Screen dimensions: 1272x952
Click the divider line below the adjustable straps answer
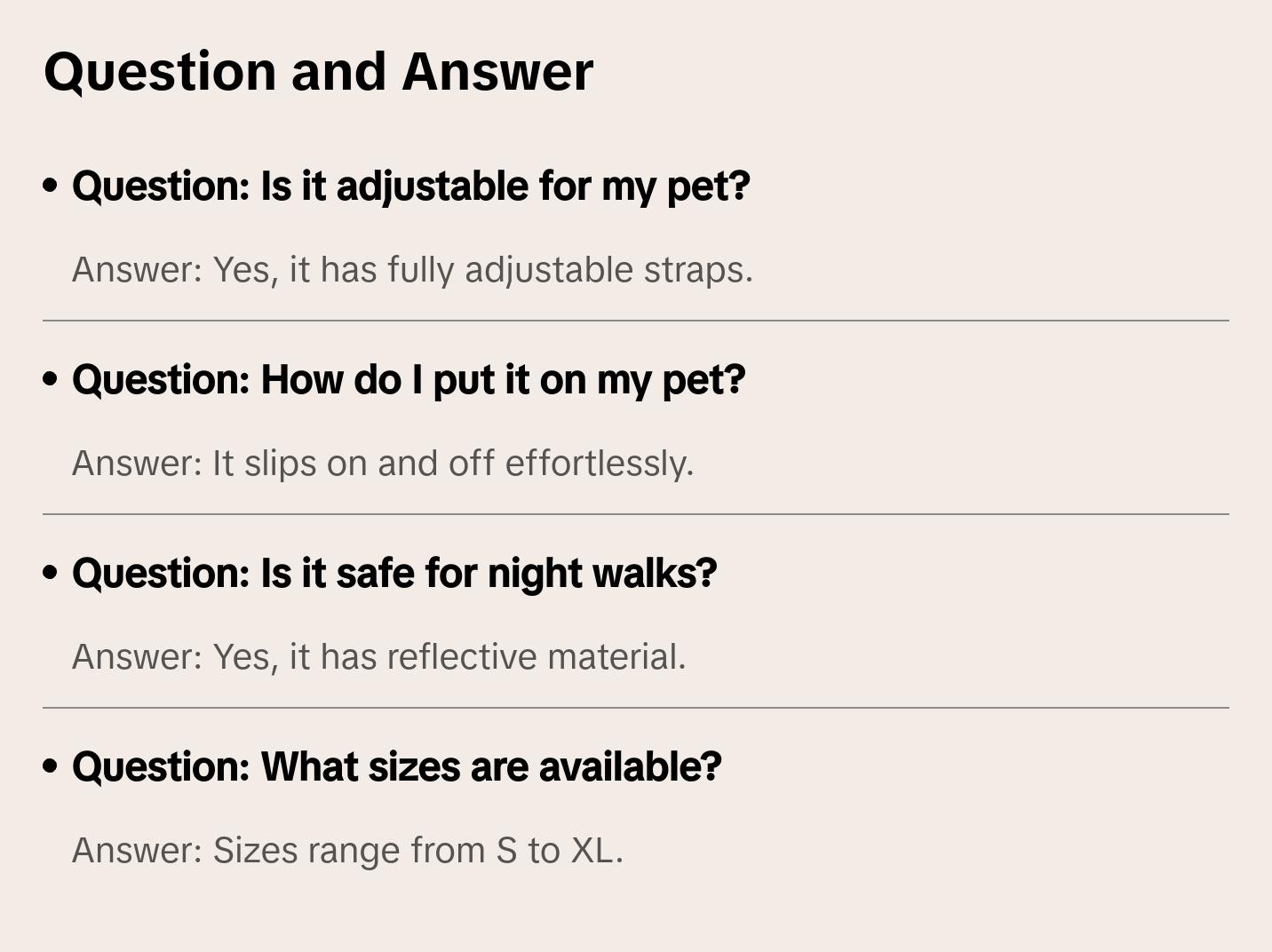pos(636,321)
